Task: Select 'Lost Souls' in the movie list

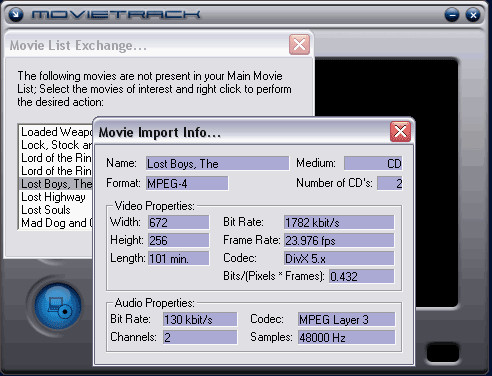Action: [56, 210]
